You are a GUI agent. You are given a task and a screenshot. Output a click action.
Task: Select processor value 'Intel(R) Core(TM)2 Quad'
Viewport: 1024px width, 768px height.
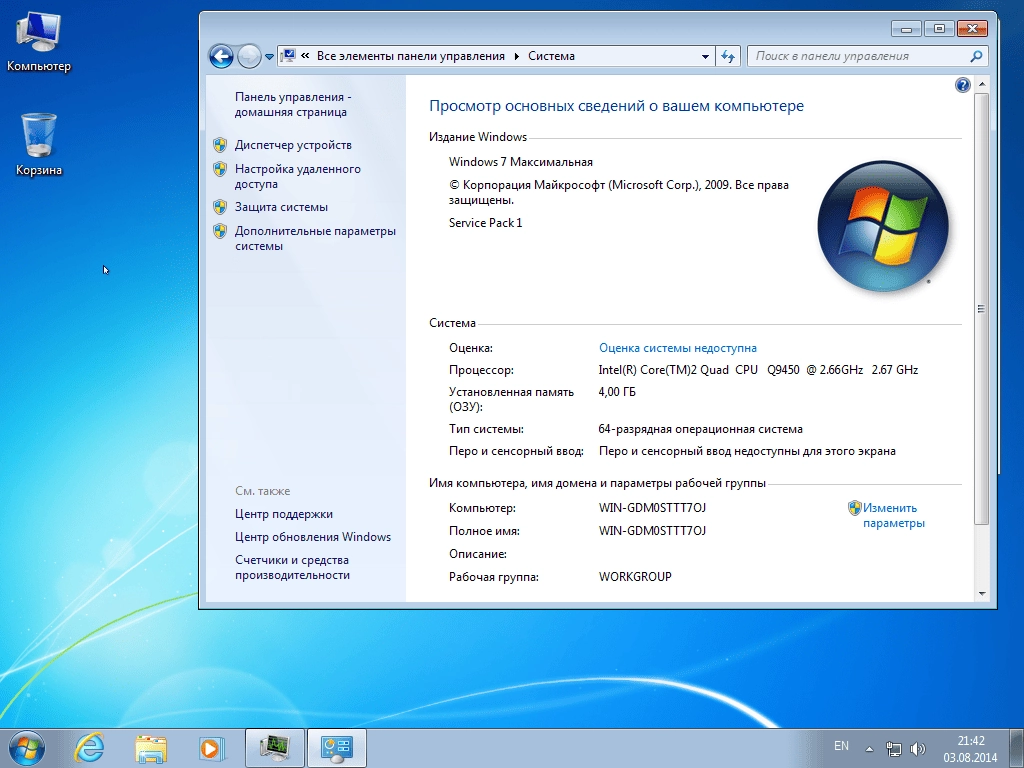click(x=664, y=370)
